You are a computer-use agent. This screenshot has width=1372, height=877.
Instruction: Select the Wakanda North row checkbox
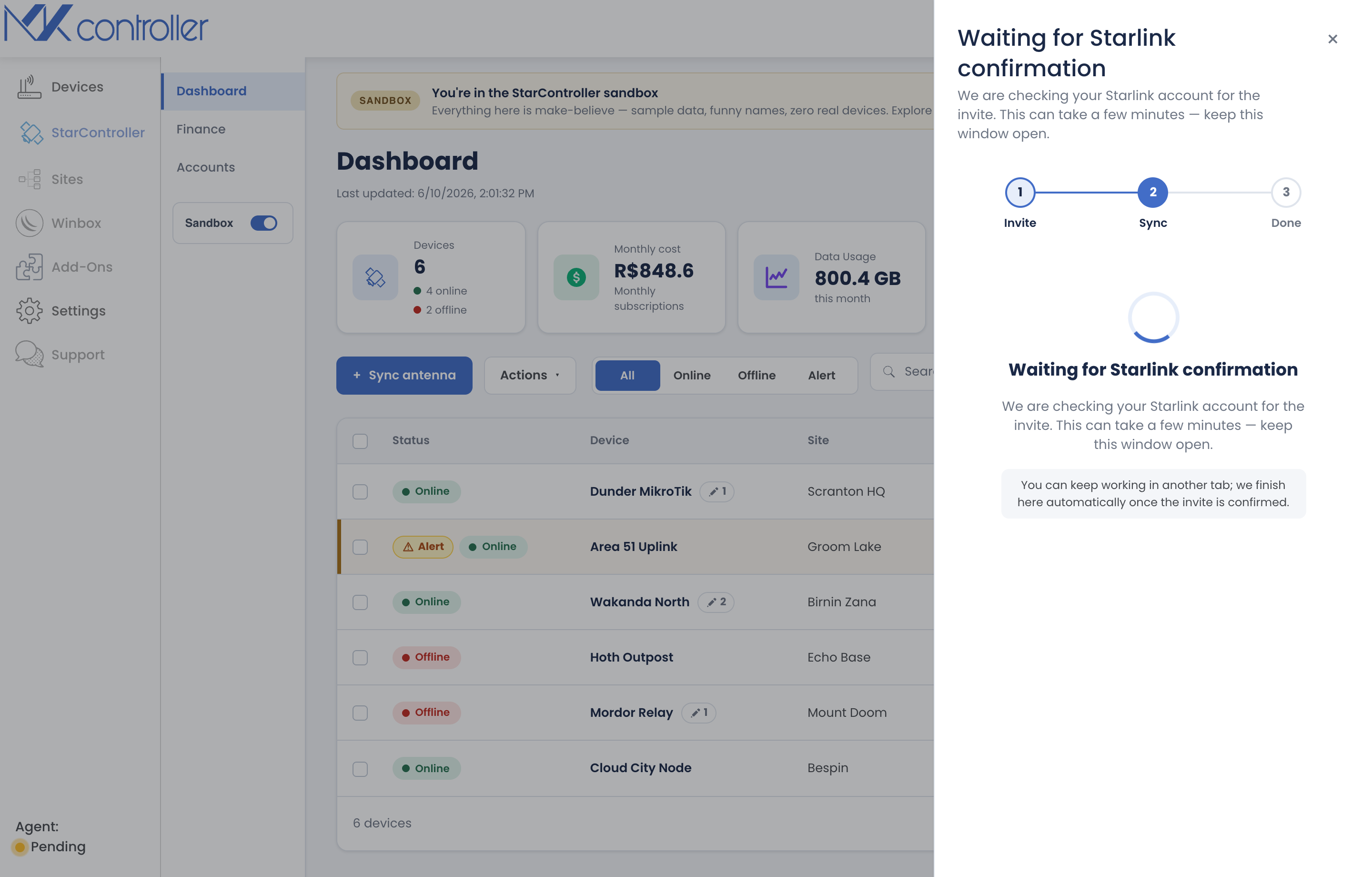[x=360, y=602]
